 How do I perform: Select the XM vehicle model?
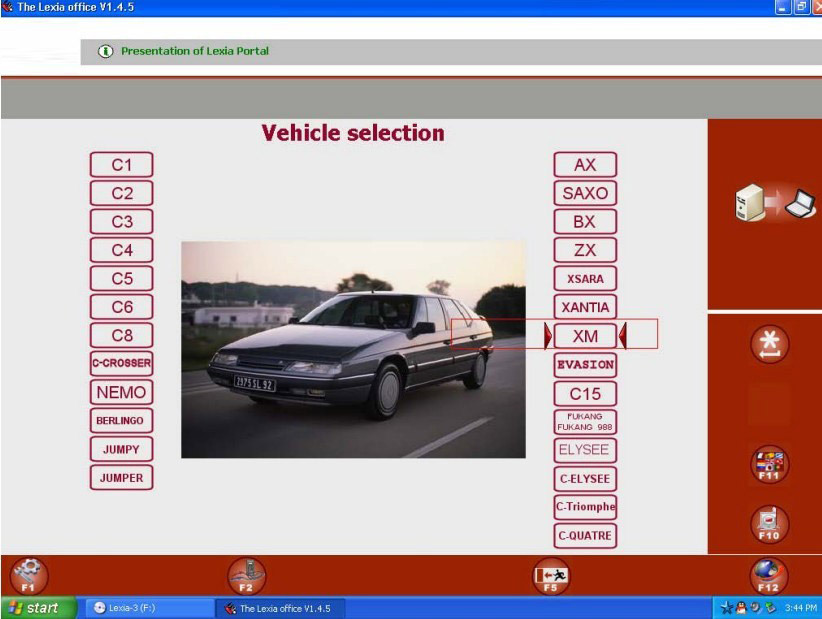tap(585, 336)
